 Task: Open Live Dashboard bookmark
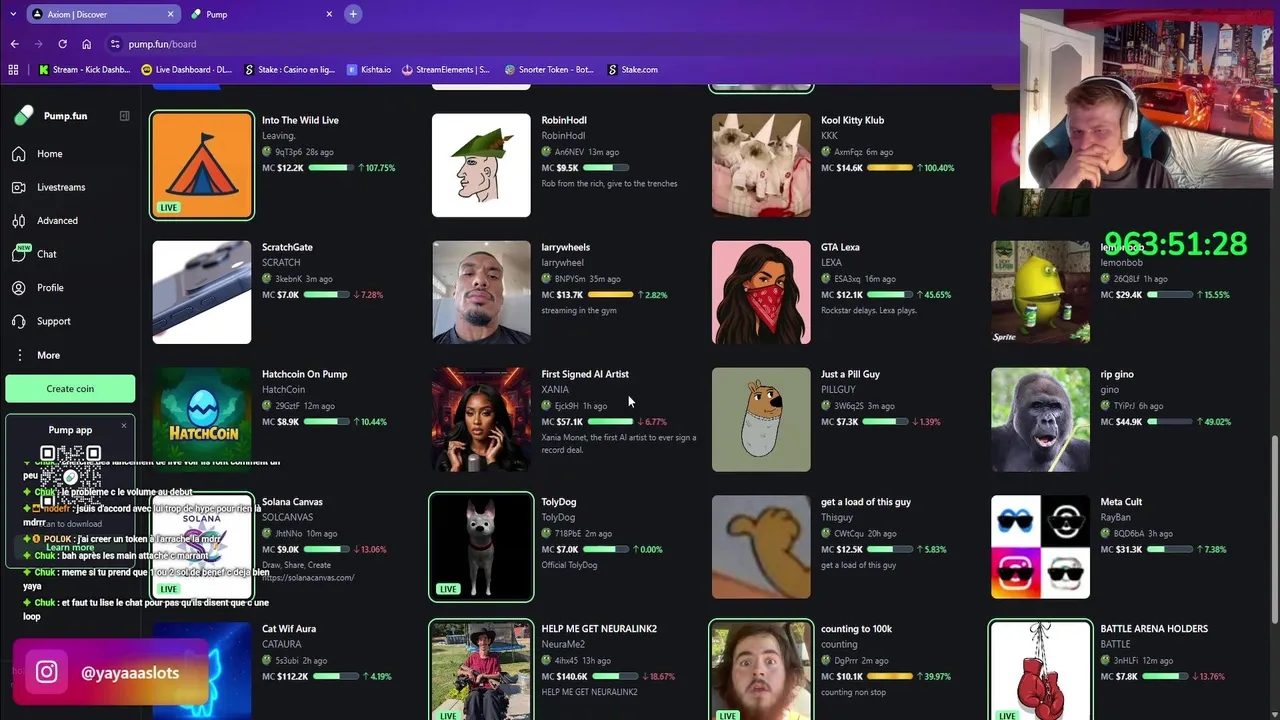click(x=187, y=70)
